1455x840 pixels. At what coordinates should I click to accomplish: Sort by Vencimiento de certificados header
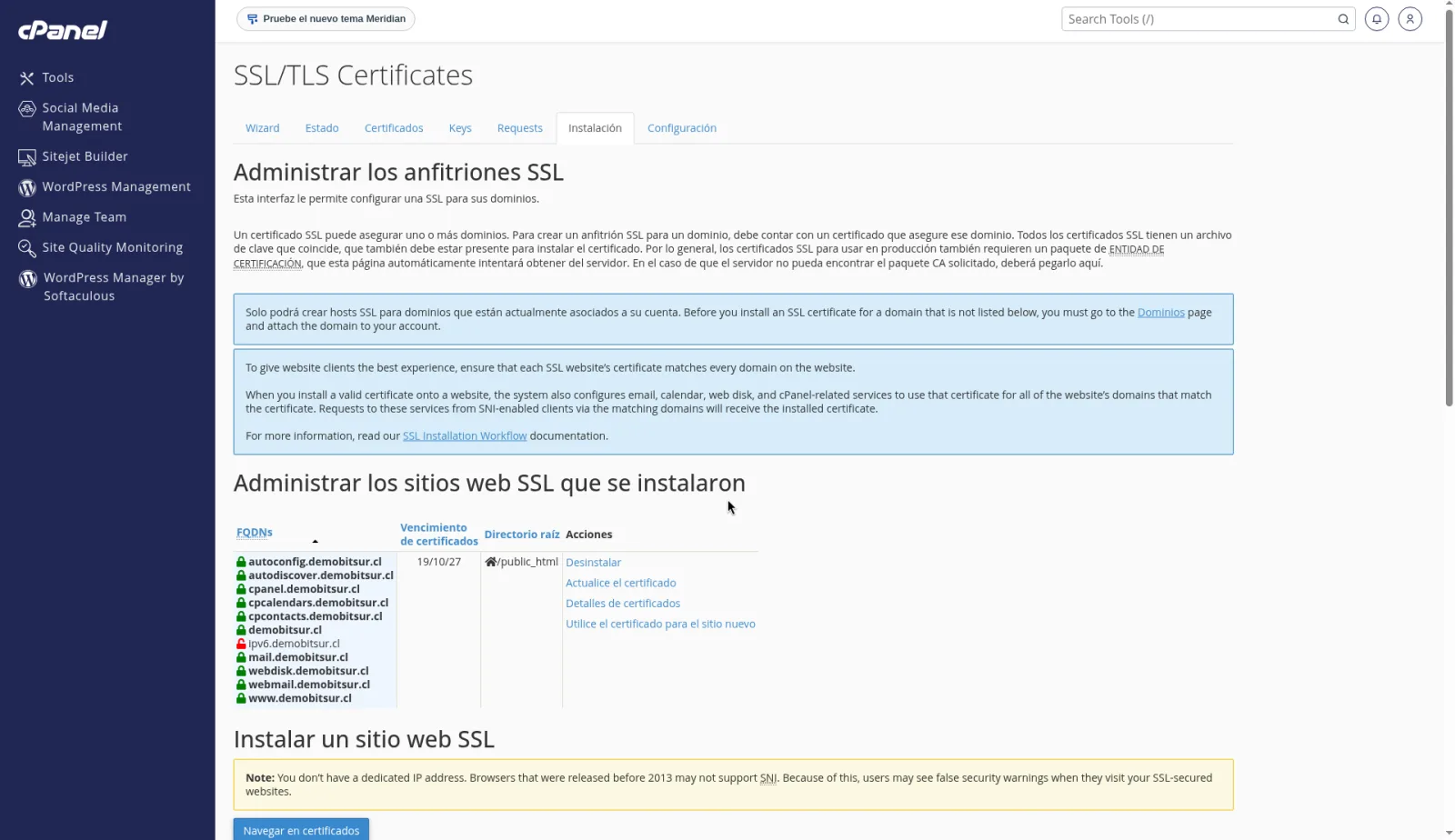pyautogui.click(x=439, y=535)
